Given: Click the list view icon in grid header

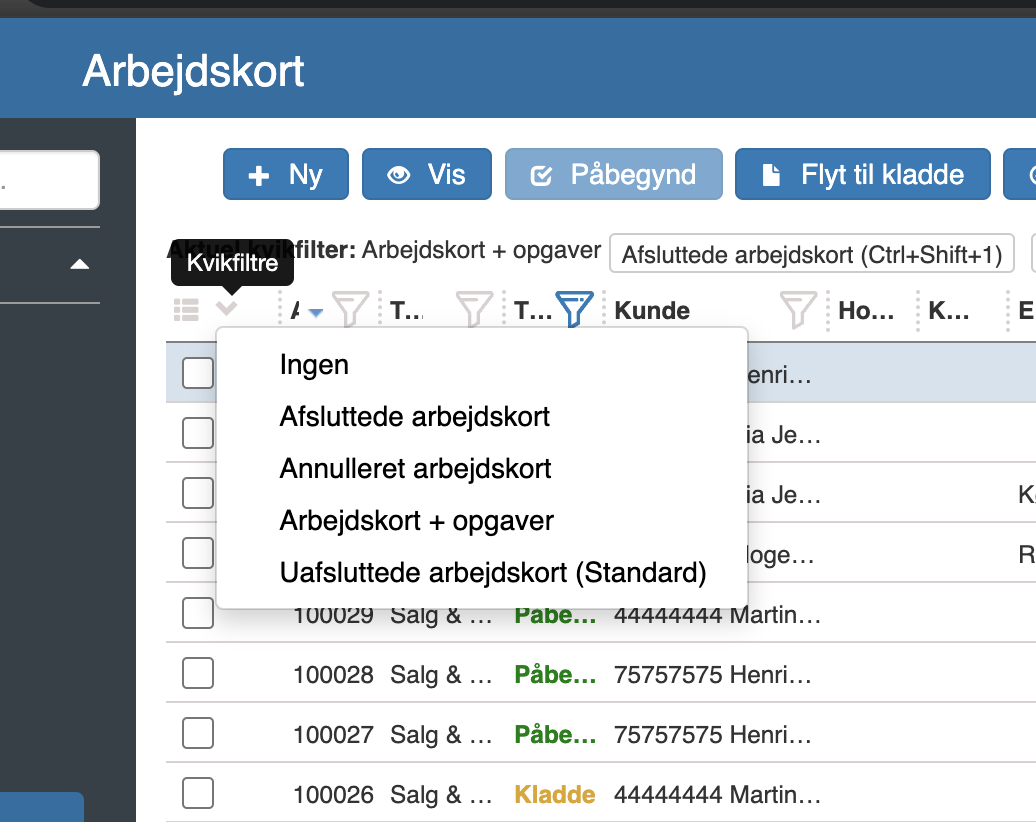Looking at the screenshot, I should pyautogui.click(x=186, y=309).
